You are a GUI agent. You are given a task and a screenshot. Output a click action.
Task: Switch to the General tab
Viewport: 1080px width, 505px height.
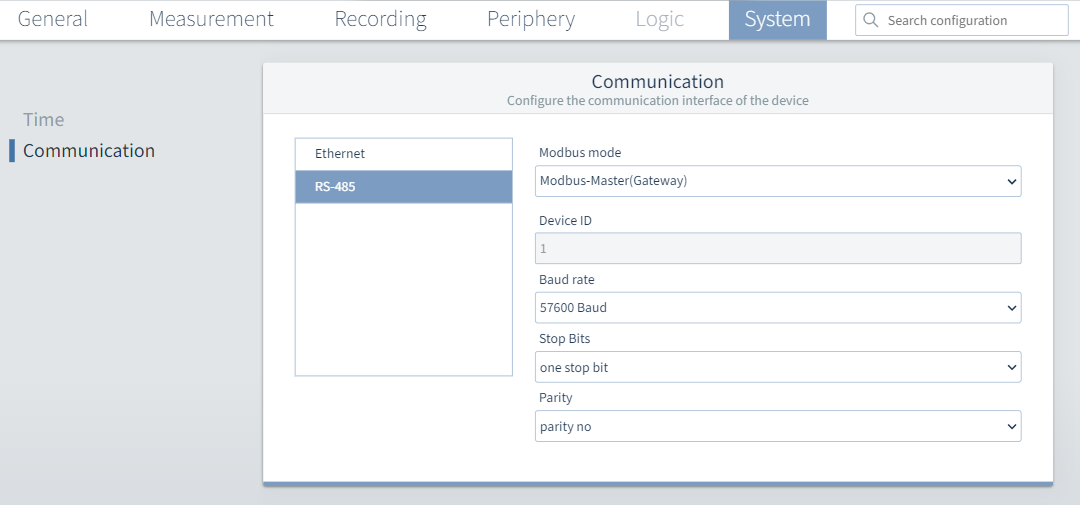pyautogui.click(x=52, y=19)
